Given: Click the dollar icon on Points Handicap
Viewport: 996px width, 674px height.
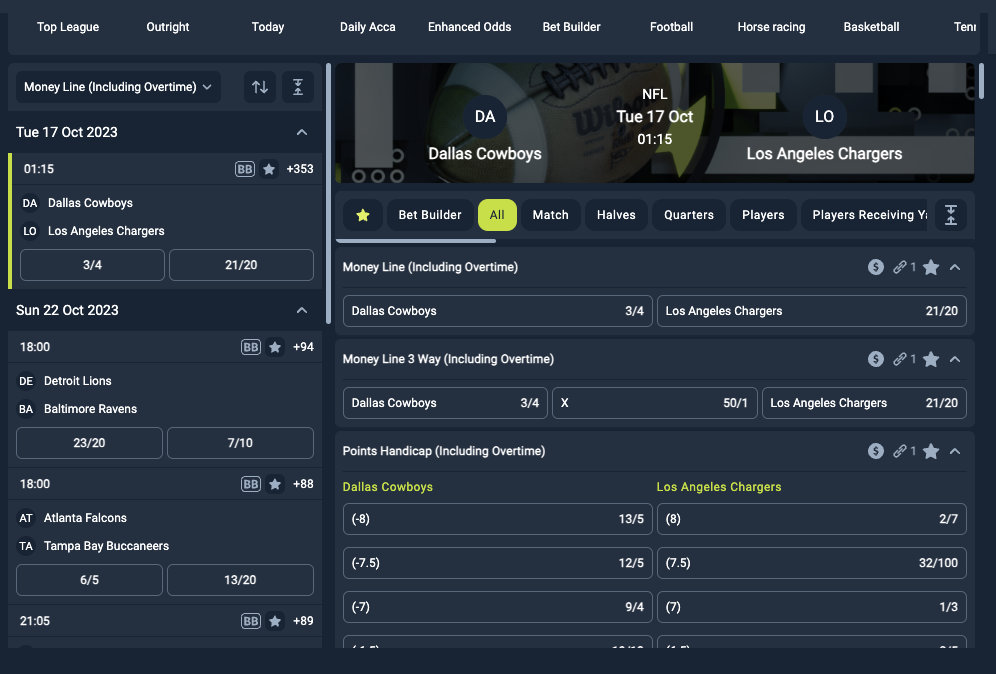Looking at the screenshot, I should (x=876, y=451).
